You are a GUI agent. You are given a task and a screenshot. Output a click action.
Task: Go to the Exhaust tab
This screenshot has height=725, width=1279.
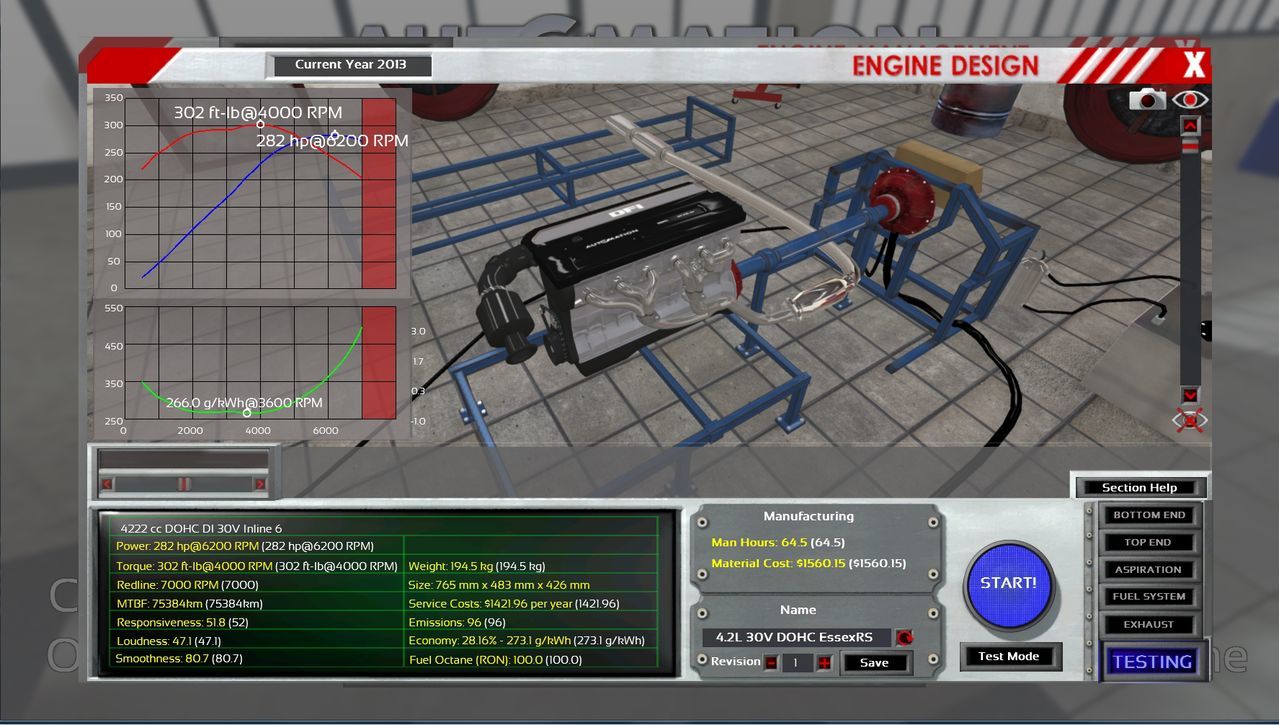pos(1150,624)
